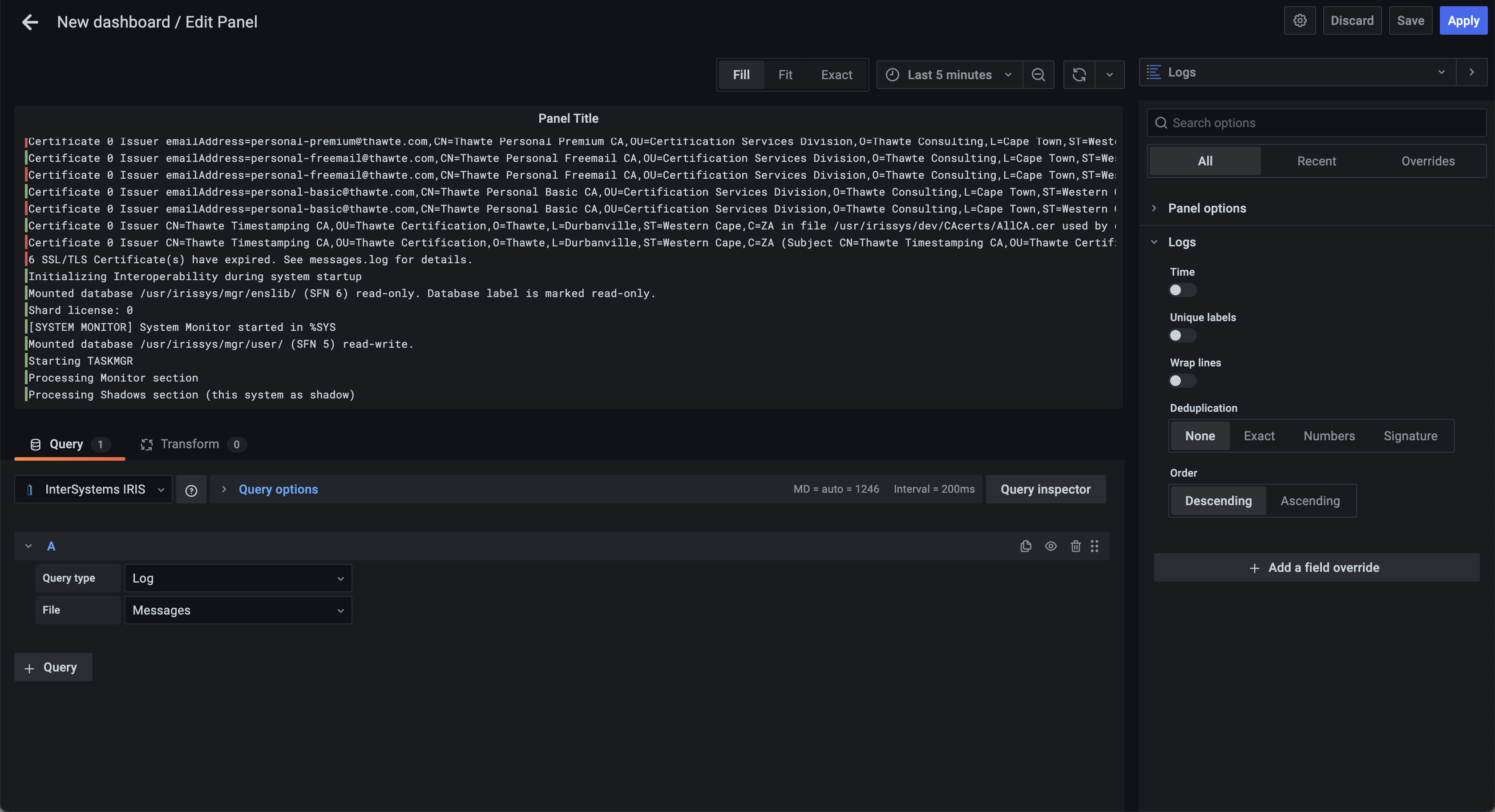Hide query A with the eye icon

click(x=1051, y=546)
